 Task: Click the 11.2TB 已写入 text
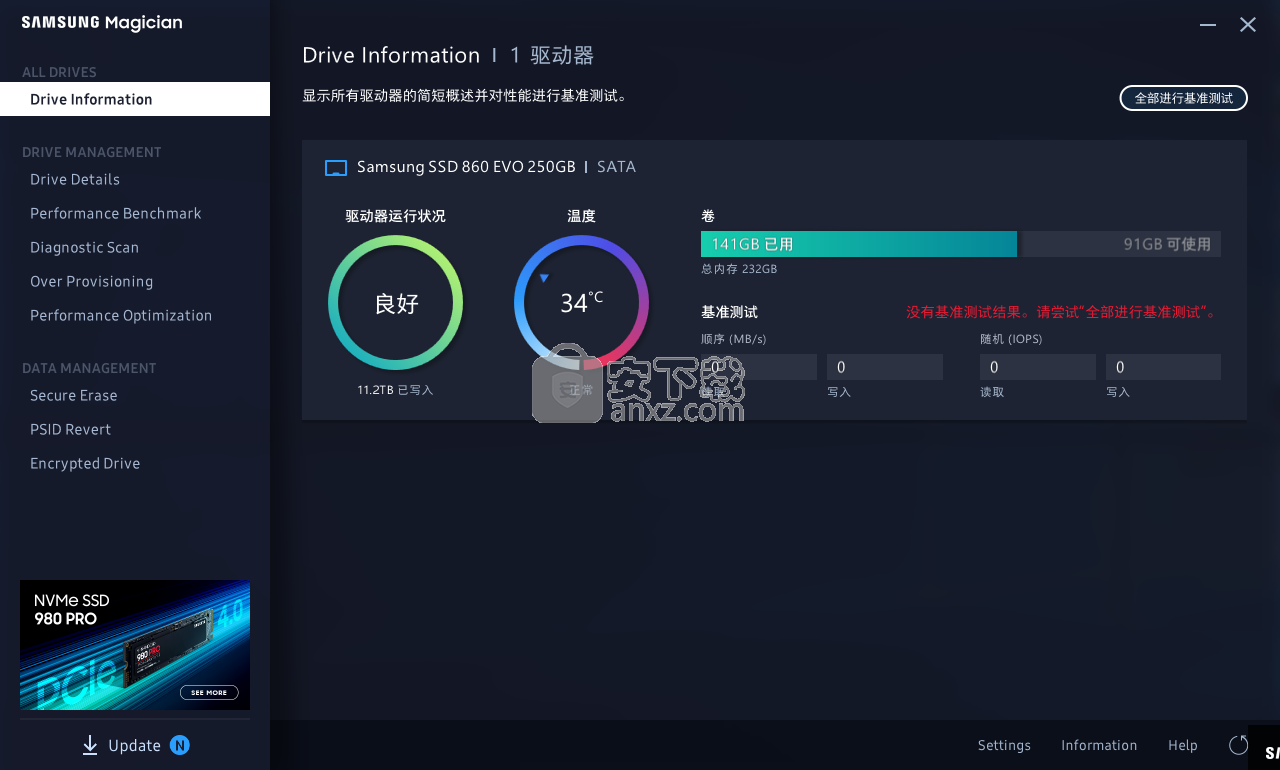pyautogui.click(x=395, y=390)
